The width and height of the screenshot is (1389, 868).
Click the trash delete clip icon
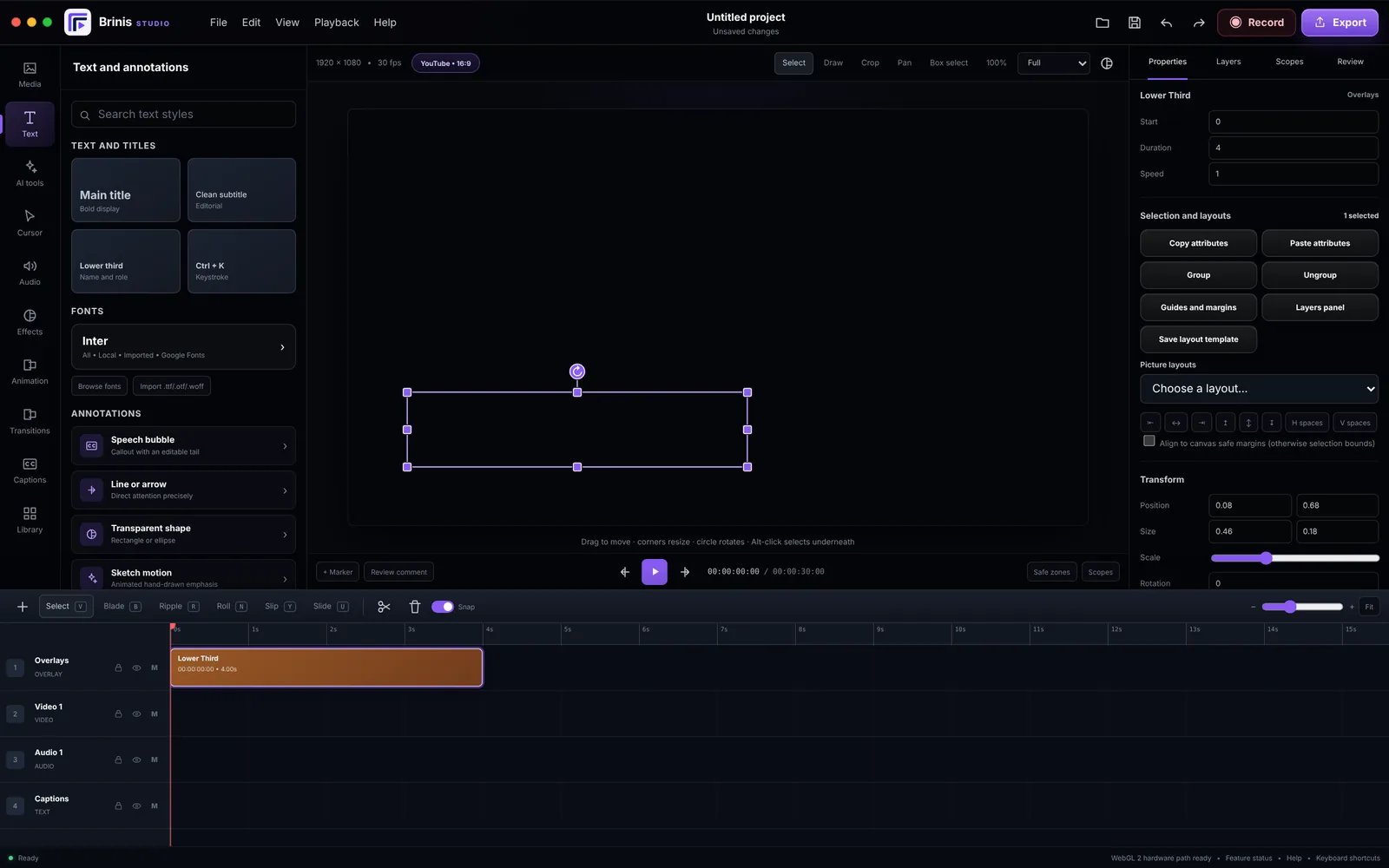pyautogui.click(x=415, y=607)
